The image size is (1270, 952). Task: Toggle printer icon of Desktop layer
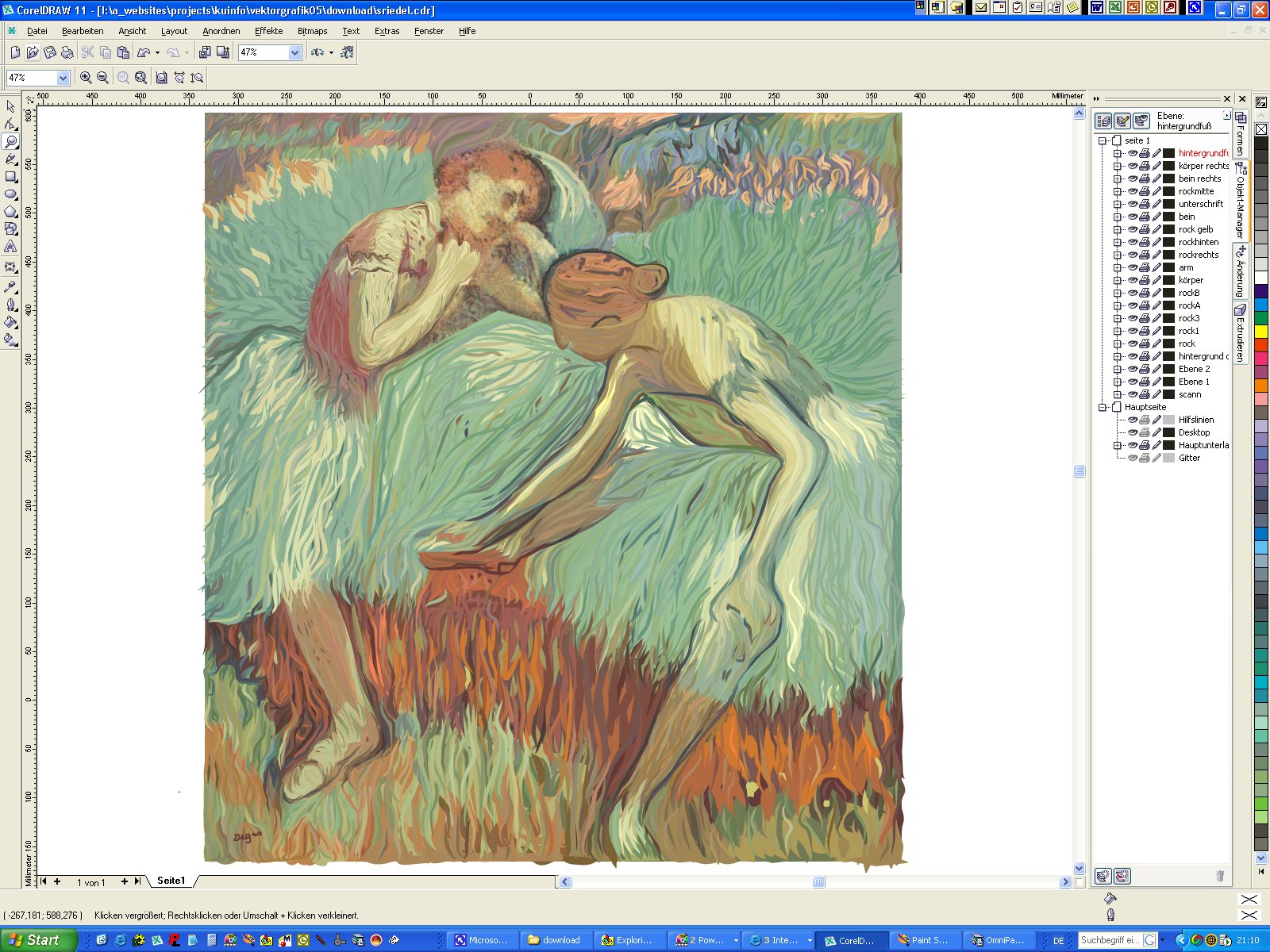pos(1145,432)
